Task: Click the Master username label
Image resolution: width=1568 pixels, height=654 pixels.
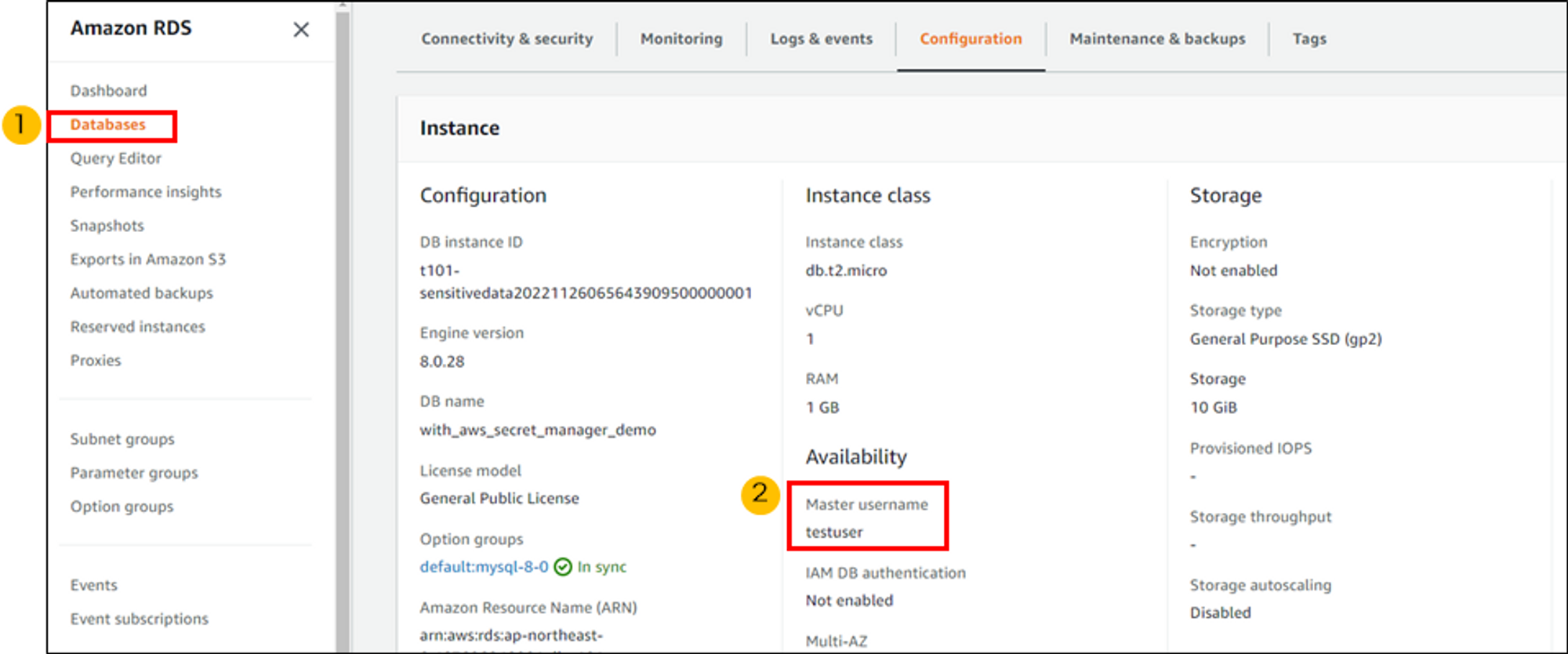Action: tap(866, 504)
